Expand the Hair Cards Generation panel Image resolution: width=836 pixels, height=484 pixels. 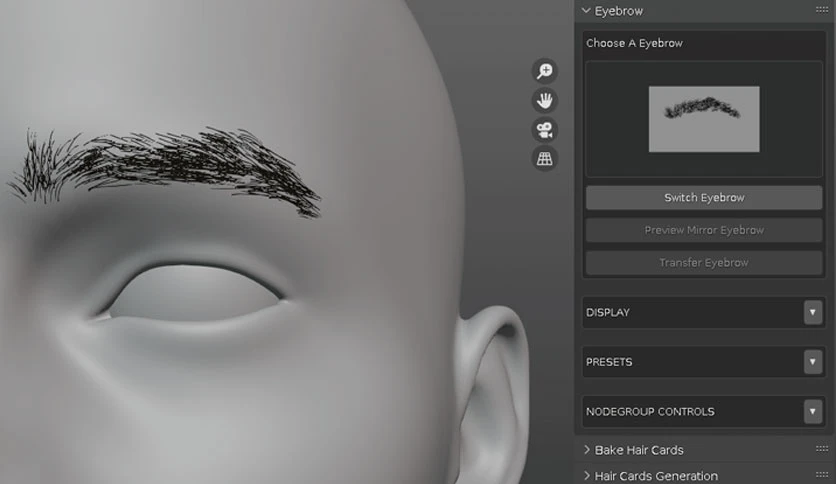tap(587, 475)
